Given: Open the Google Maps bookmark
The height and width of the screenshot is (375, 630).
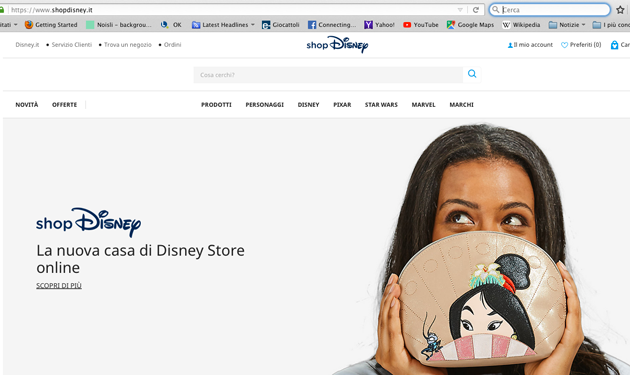Looking at the screenshot, I should 470,25.
